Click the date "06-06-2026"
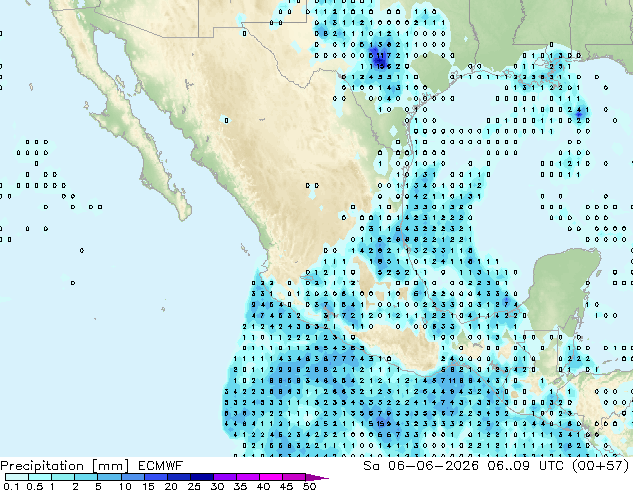 point(433,466)
